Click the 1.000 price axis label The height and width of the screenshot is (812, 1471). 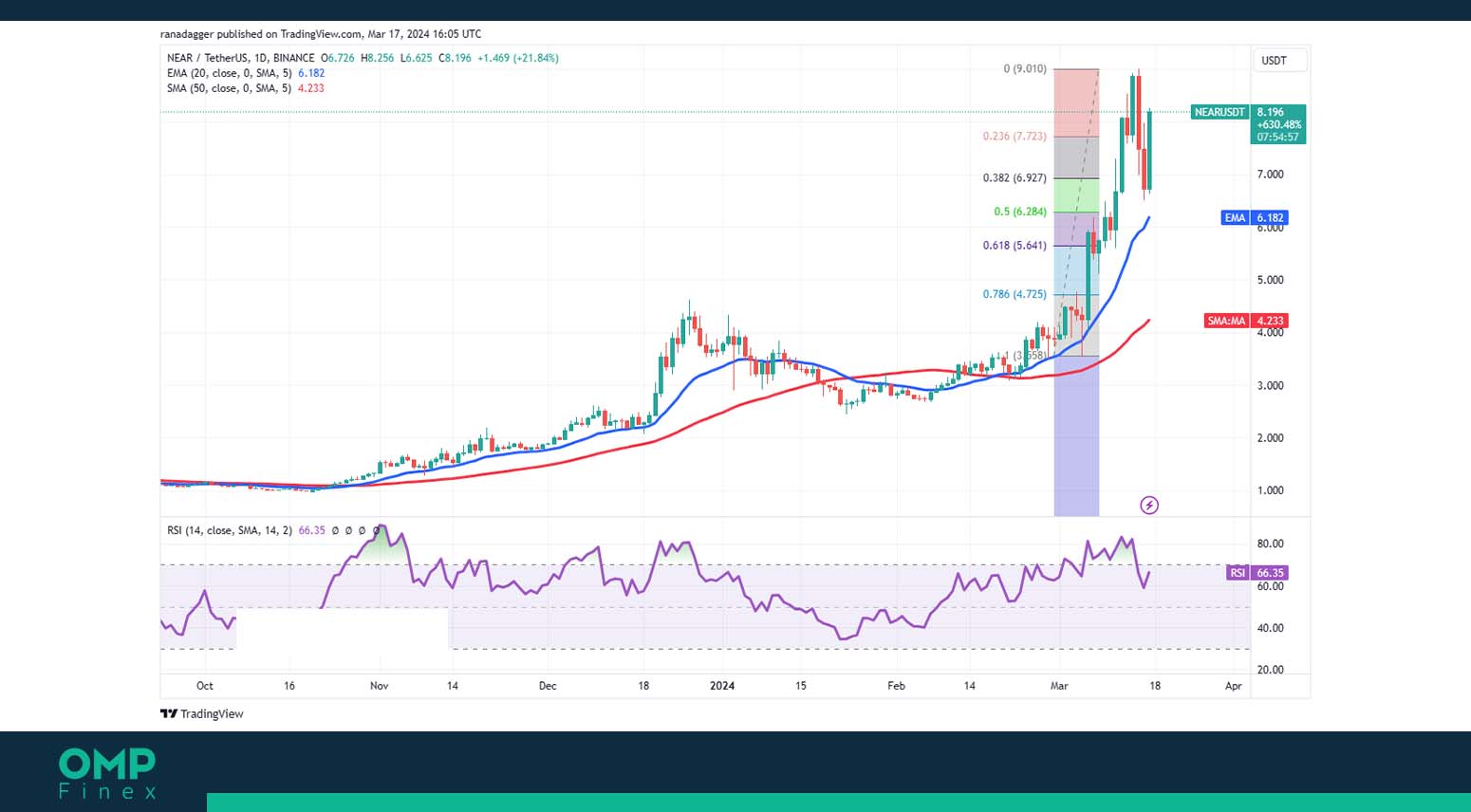coord(1270,490)
